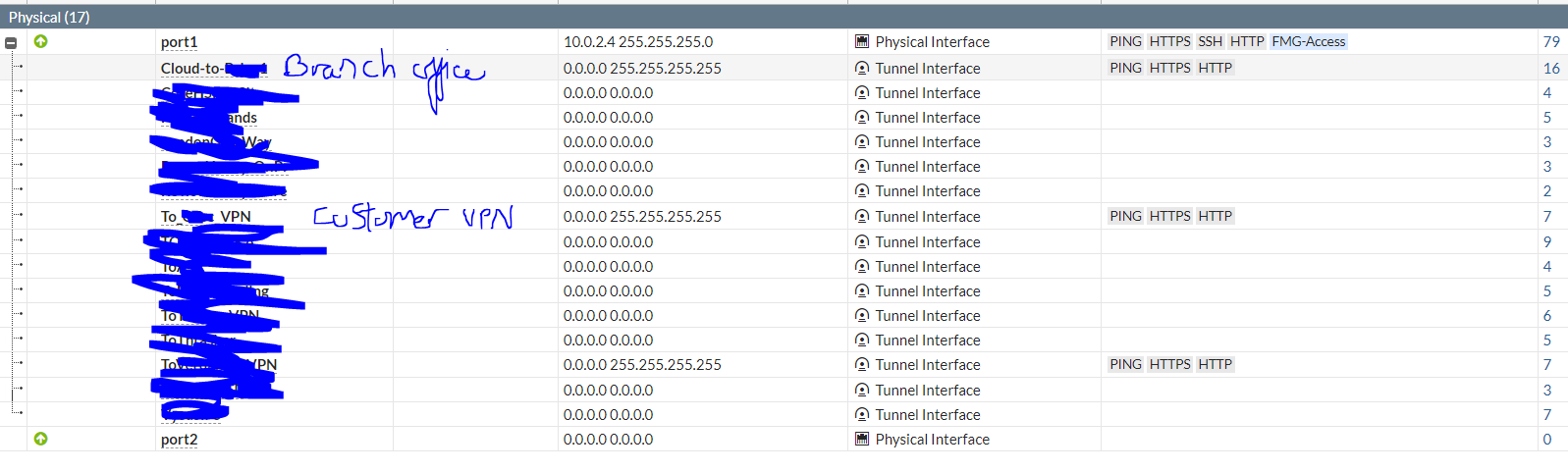Click the Physical Interface icon in port1 row
Viewport: 1568px width, 472px height.
coord(862,41)
